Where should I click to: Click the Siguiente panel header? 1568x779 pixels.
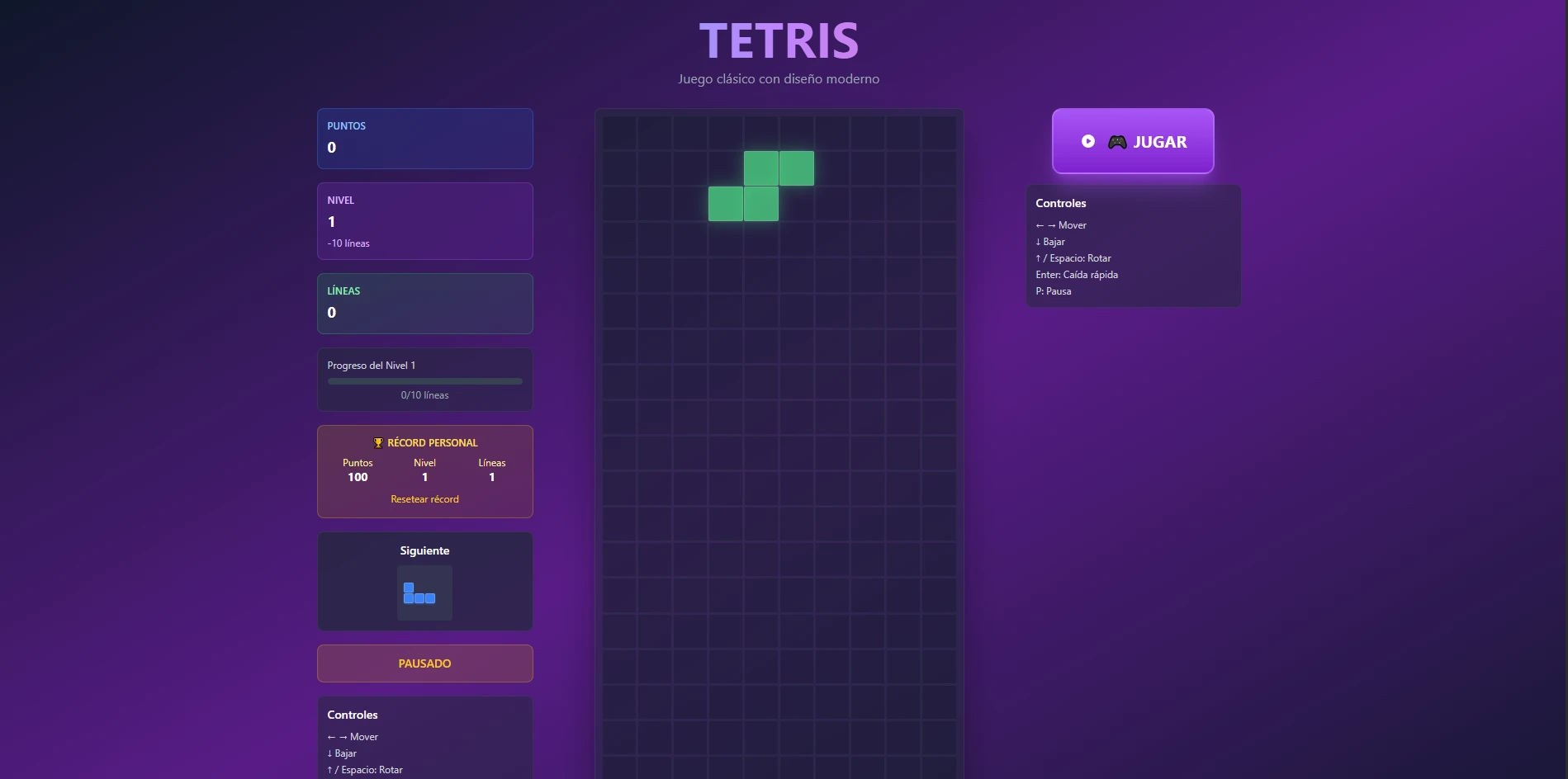pyautogui.click(x=424, y=550)
